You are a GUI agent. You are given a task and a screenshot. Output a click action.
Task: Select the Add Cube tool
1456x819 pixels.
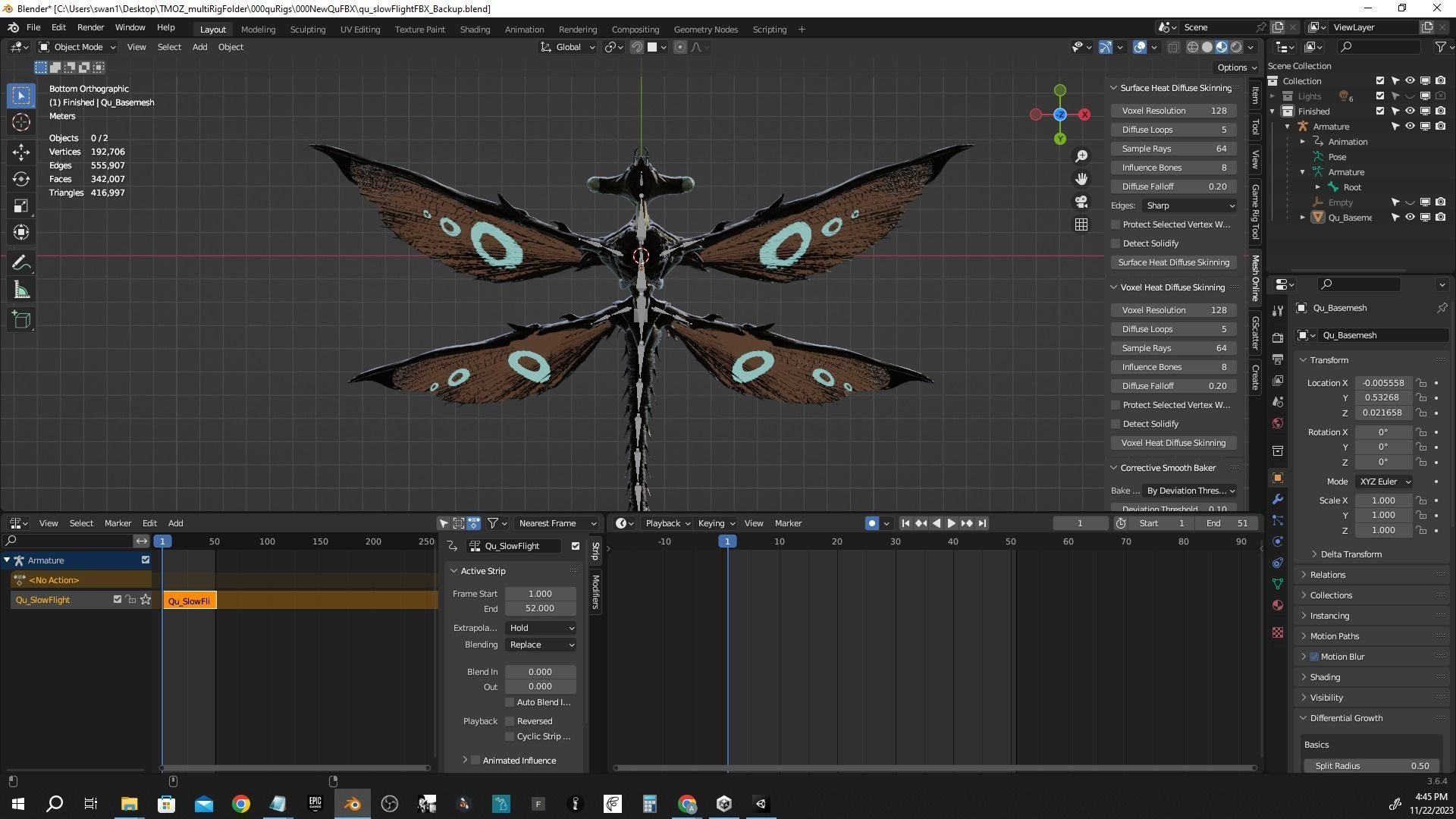[x=21, y=320]
